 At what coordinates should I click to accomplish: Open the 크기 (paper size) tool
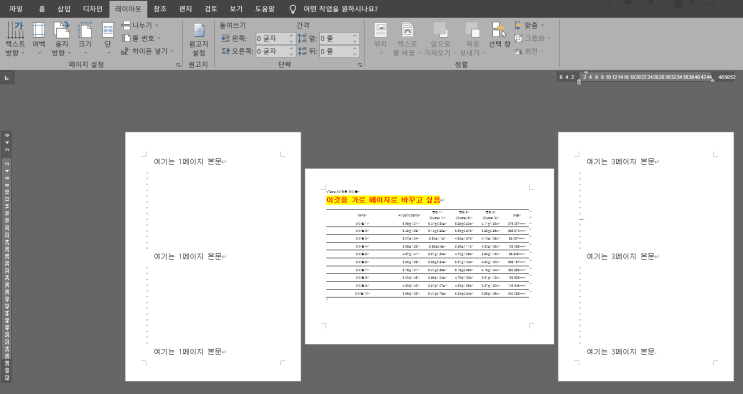point(85,39)
